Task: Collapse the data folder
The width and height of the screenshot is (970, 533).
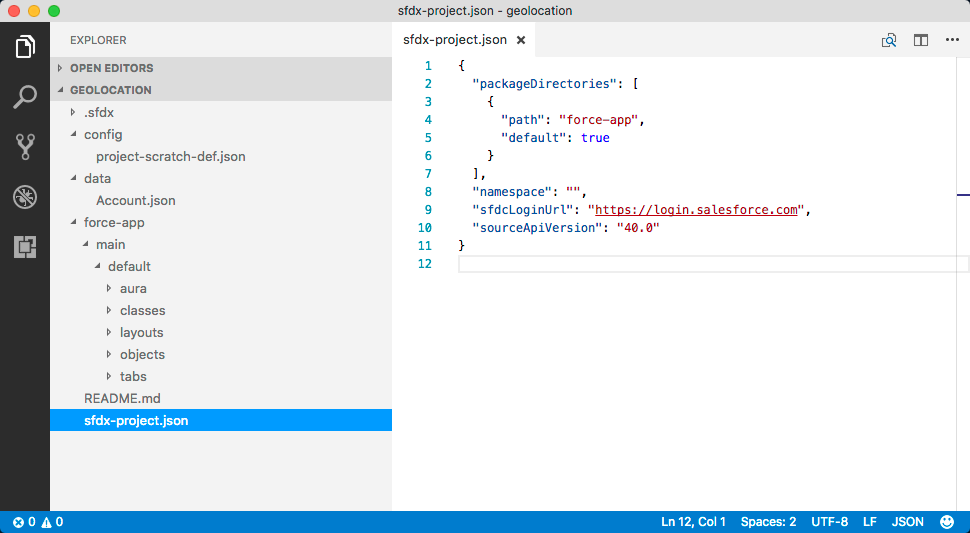Action: [74, 178]
